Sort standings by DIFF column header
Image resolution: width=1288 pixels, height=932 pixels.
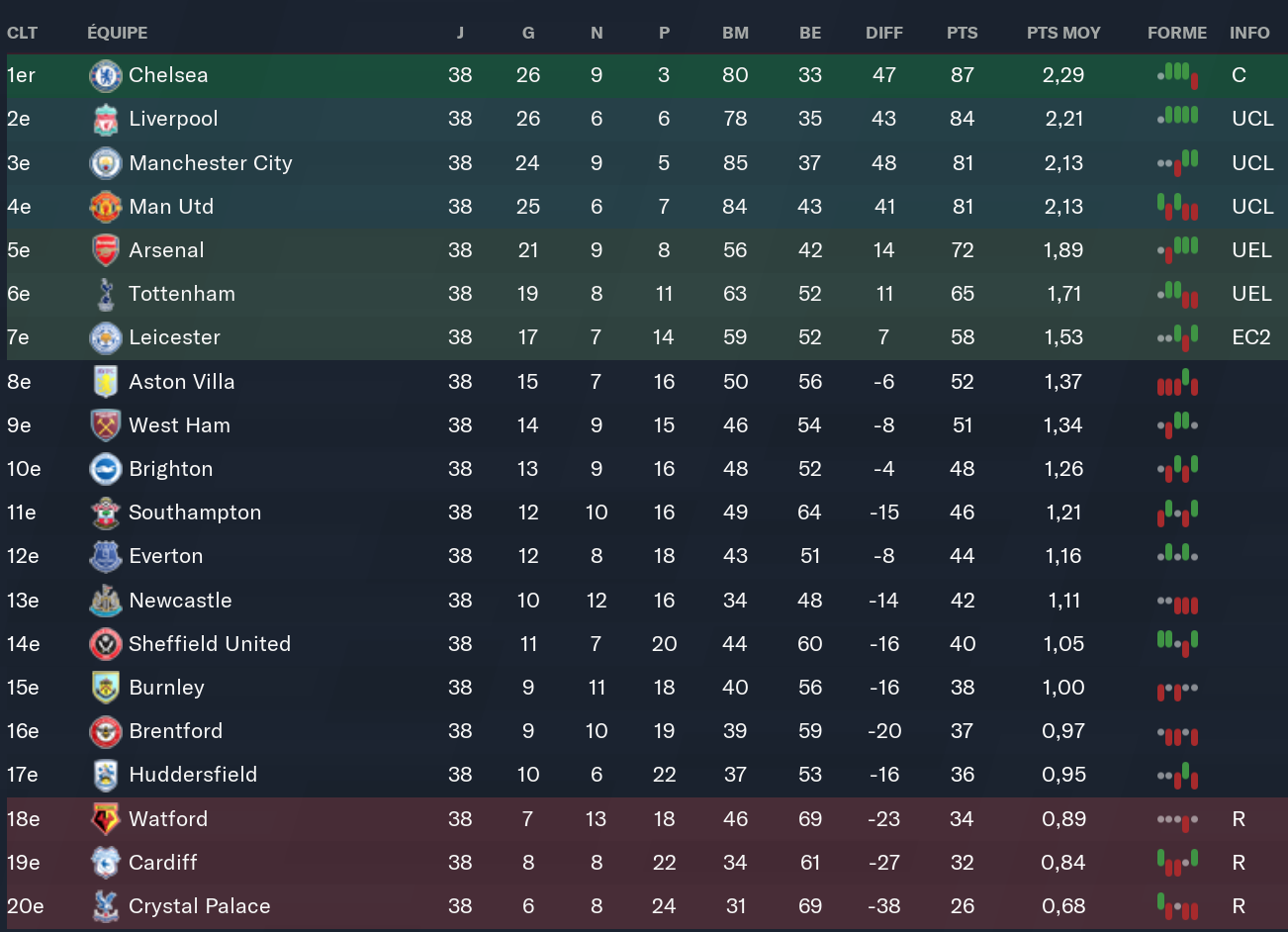tap(883, 33)
